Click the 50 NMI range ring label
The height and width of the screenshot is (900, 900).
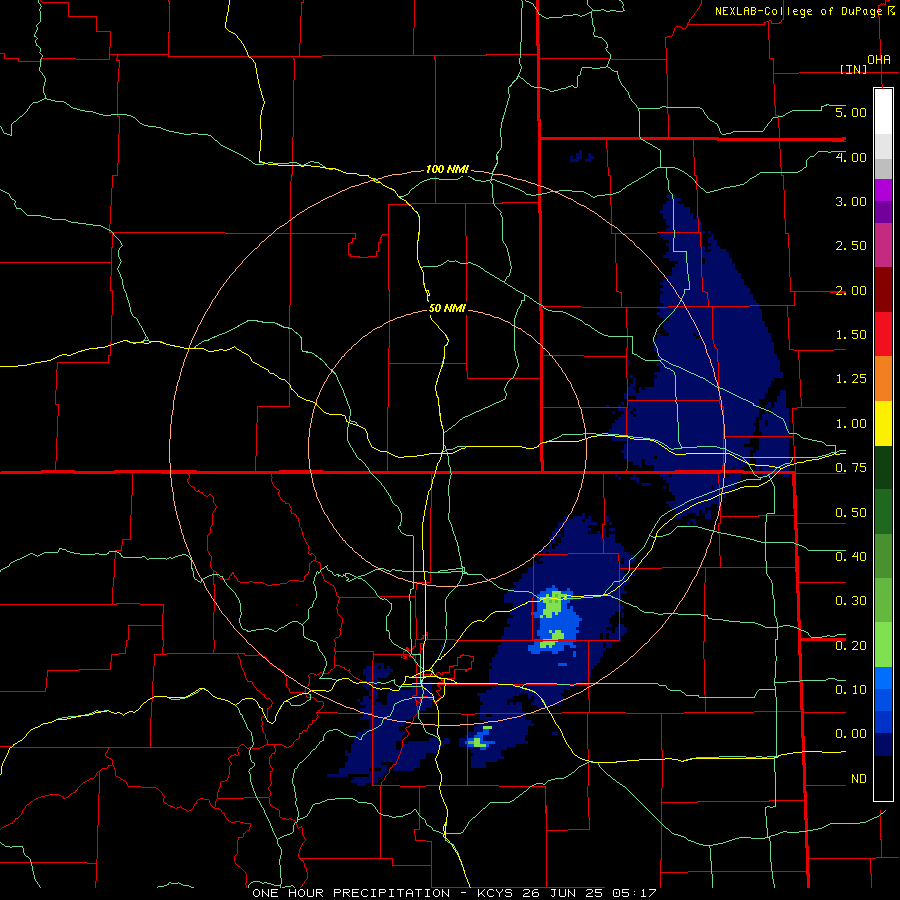point(447,308)
